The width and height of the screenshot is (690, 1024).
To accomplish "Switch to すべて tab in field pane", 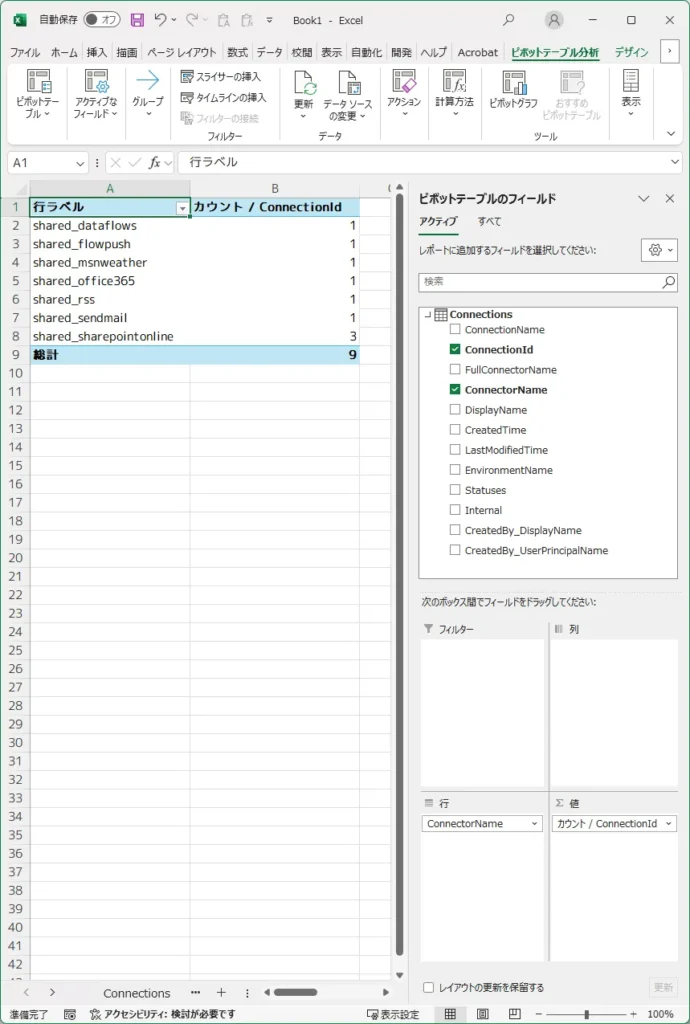I will tap(489, 222).
